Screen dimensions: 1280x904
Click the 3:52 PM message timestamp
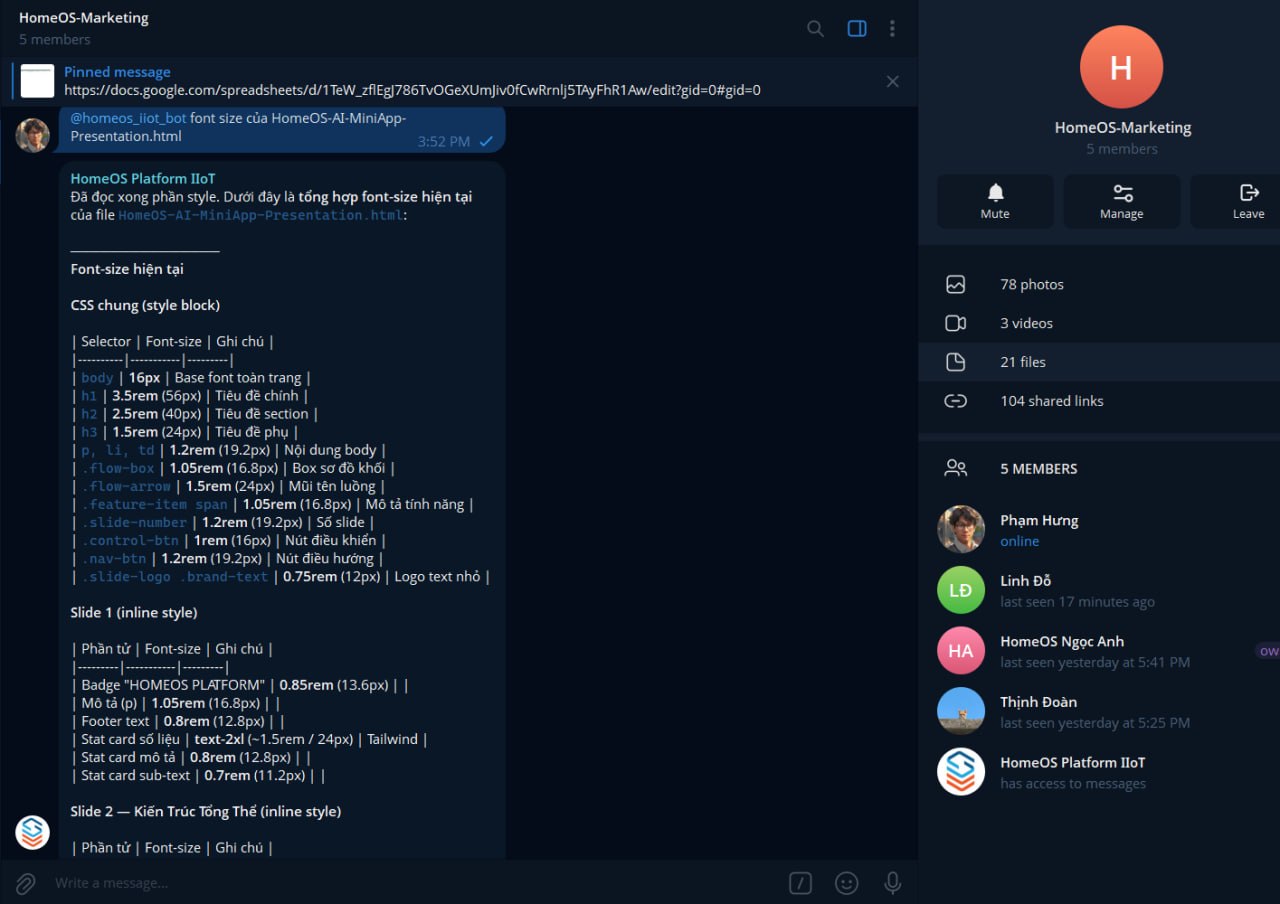click(x=444, y=142)
